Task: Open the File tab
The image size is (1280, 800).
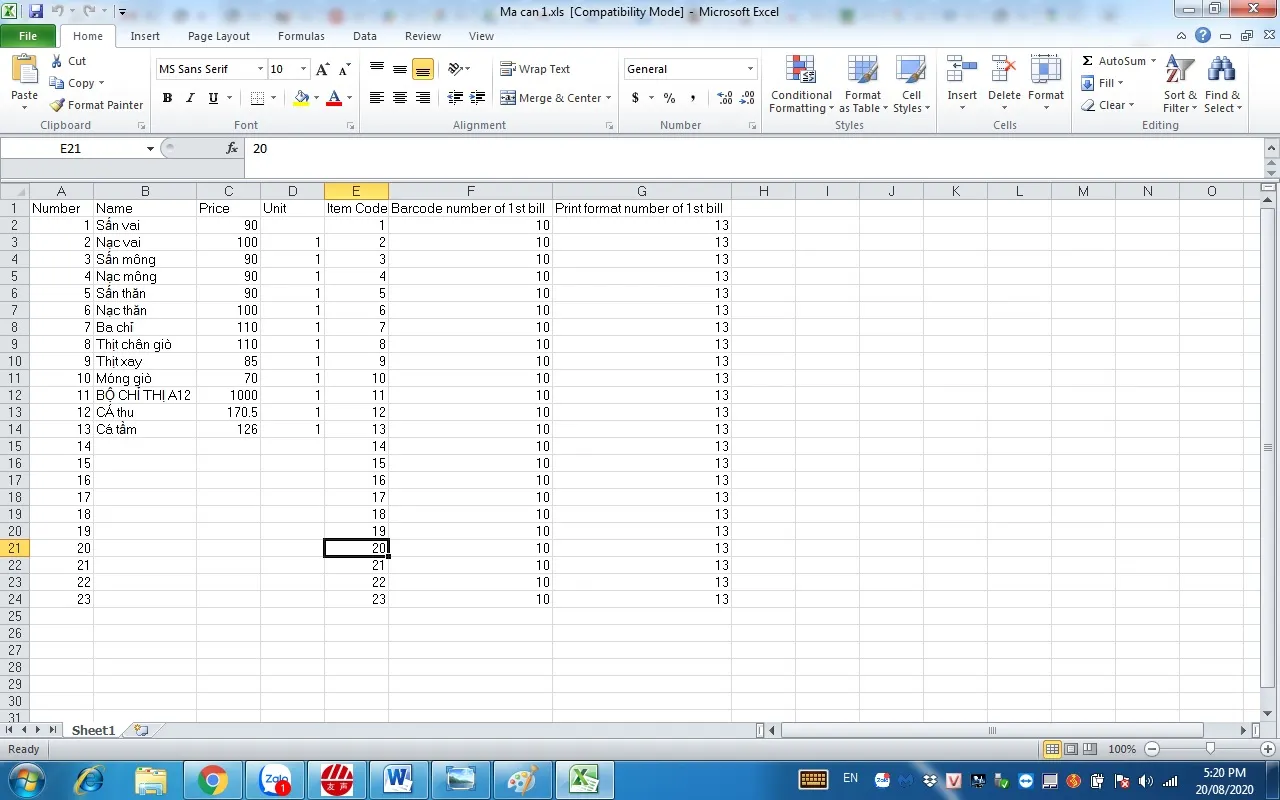Action: pos(28,36)
